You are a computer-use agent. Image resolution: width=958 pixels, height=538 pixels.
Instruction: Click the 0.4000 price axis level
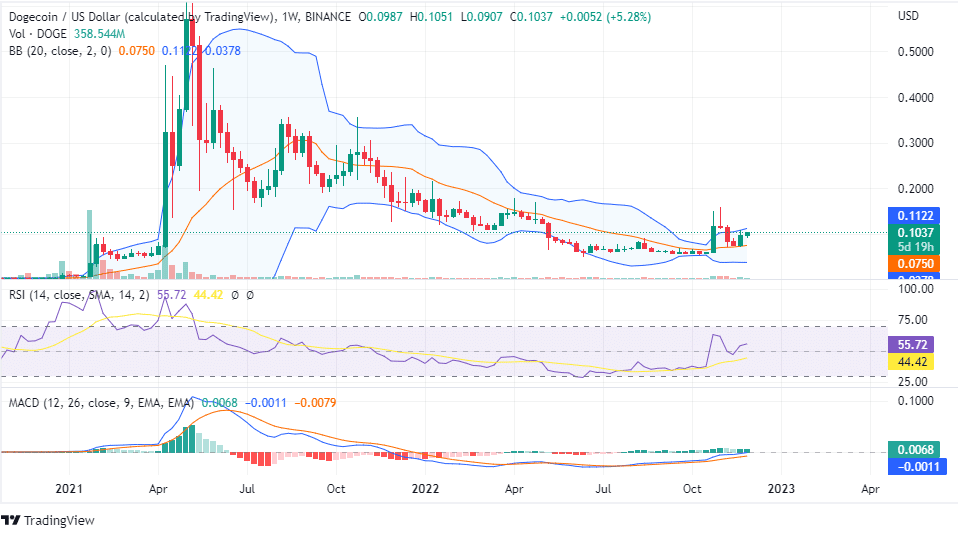point(915,98)
